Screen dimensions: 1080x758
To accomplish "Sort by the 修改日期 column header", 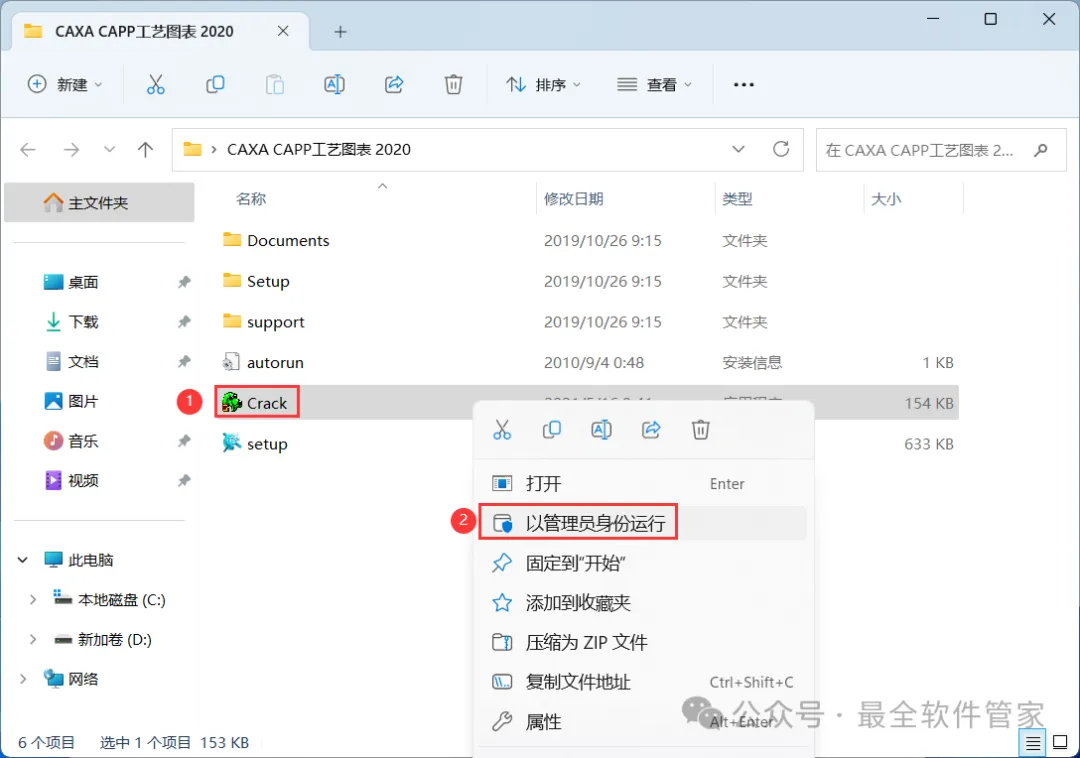I will [x=574, y=199].
